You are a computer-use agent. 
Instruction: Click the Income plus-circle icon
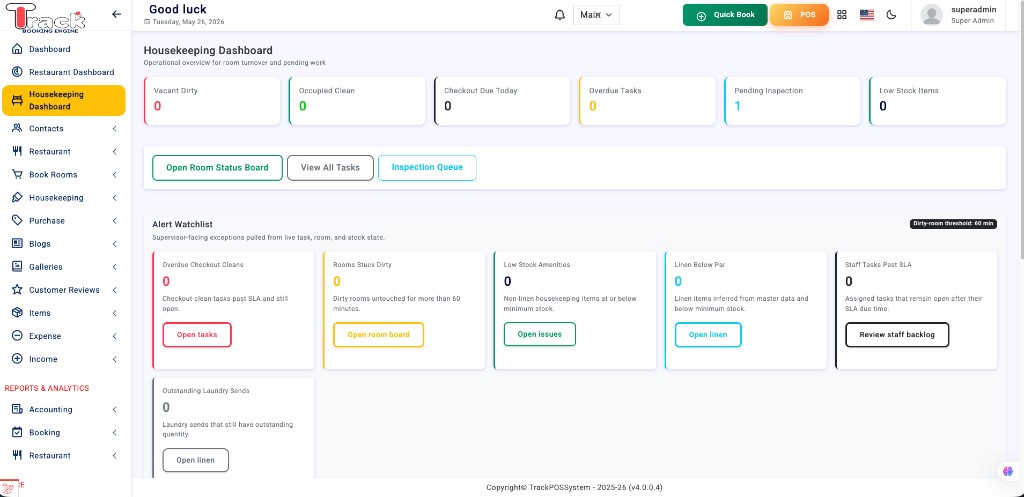pyautogui.click(x=18, y=359)
